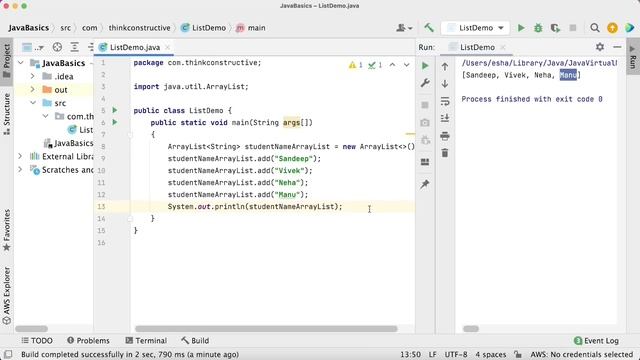This screenshot has width=640, height=360.
Task: Toggle soft-wrap in Run console
Action: [445, 101]
